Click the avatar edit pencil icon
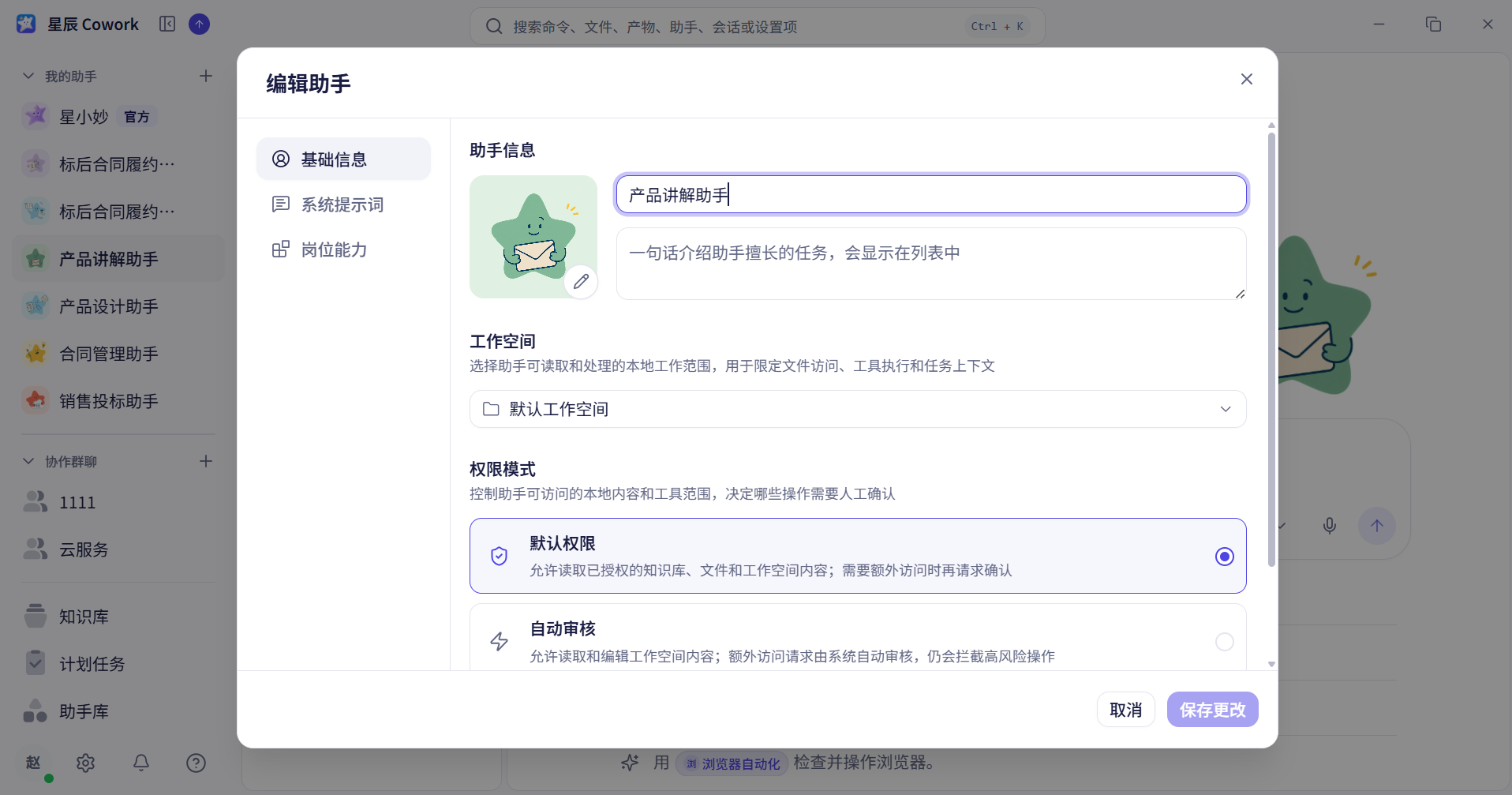This screenshot has width=1512, height=795. (x=581, y=282)
